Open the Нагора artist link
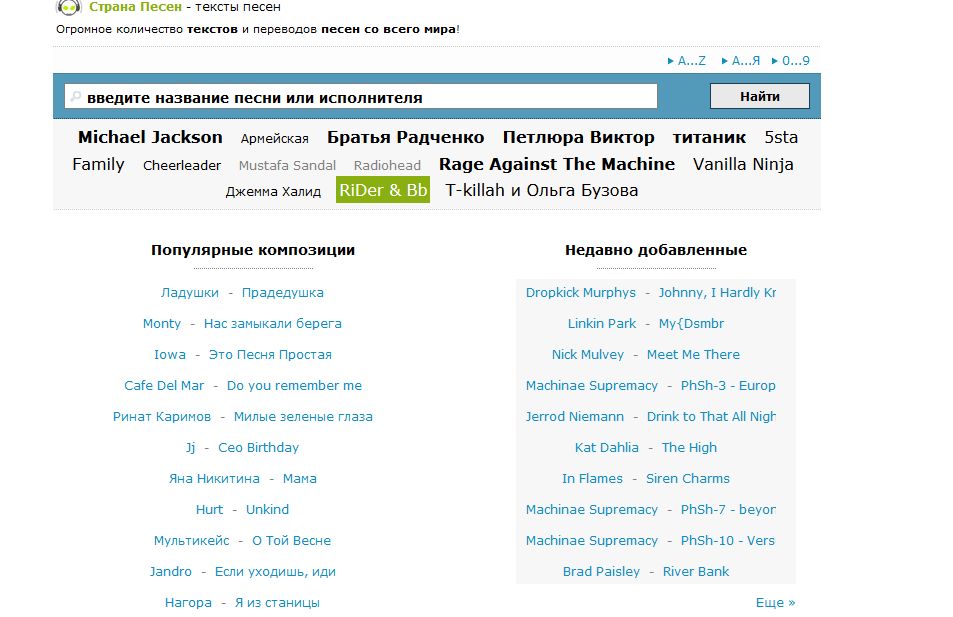Screen dimensions: 953x617 pos(188,602)
